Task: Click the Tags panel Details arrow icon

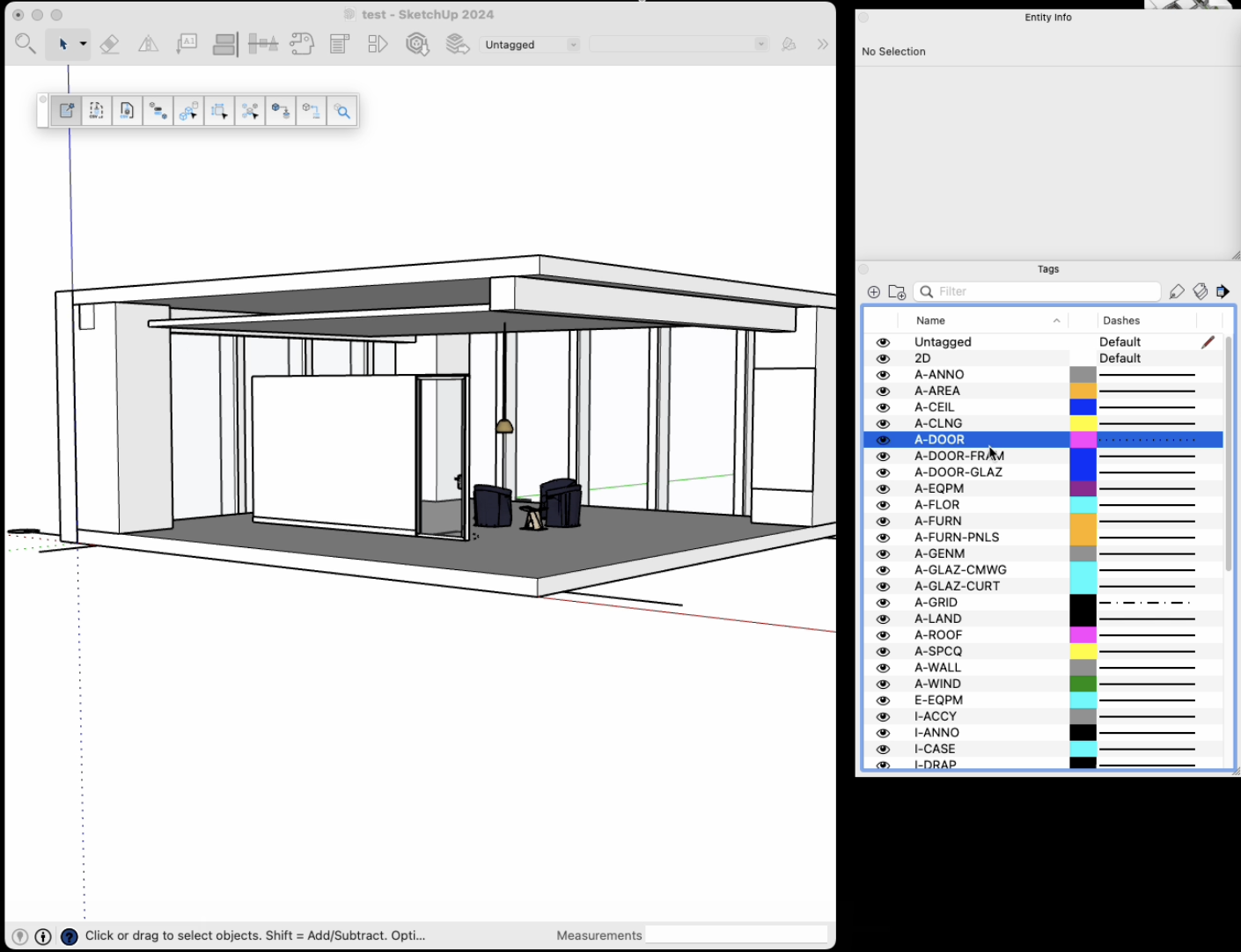Action: tap(1223, 292)
